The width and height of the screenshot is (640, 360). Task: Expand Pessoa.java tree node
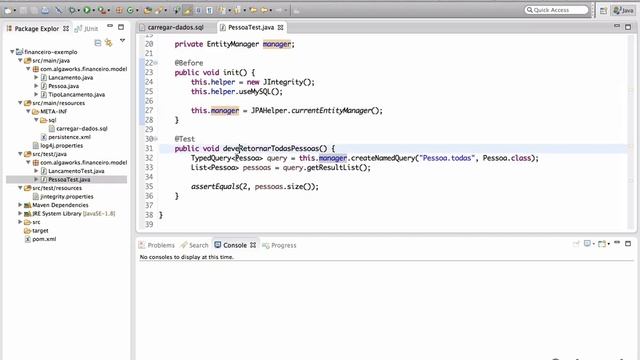tap(36, 86)
